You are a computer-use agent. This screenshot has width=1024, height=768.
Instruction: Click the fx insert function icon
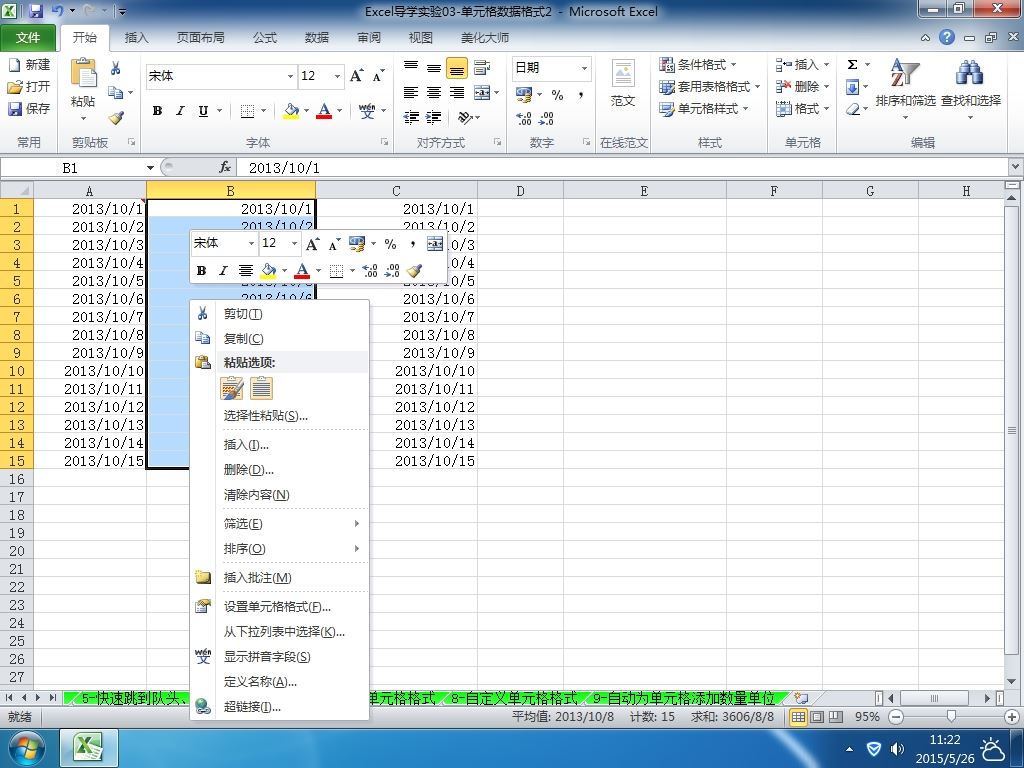point(225,168)
